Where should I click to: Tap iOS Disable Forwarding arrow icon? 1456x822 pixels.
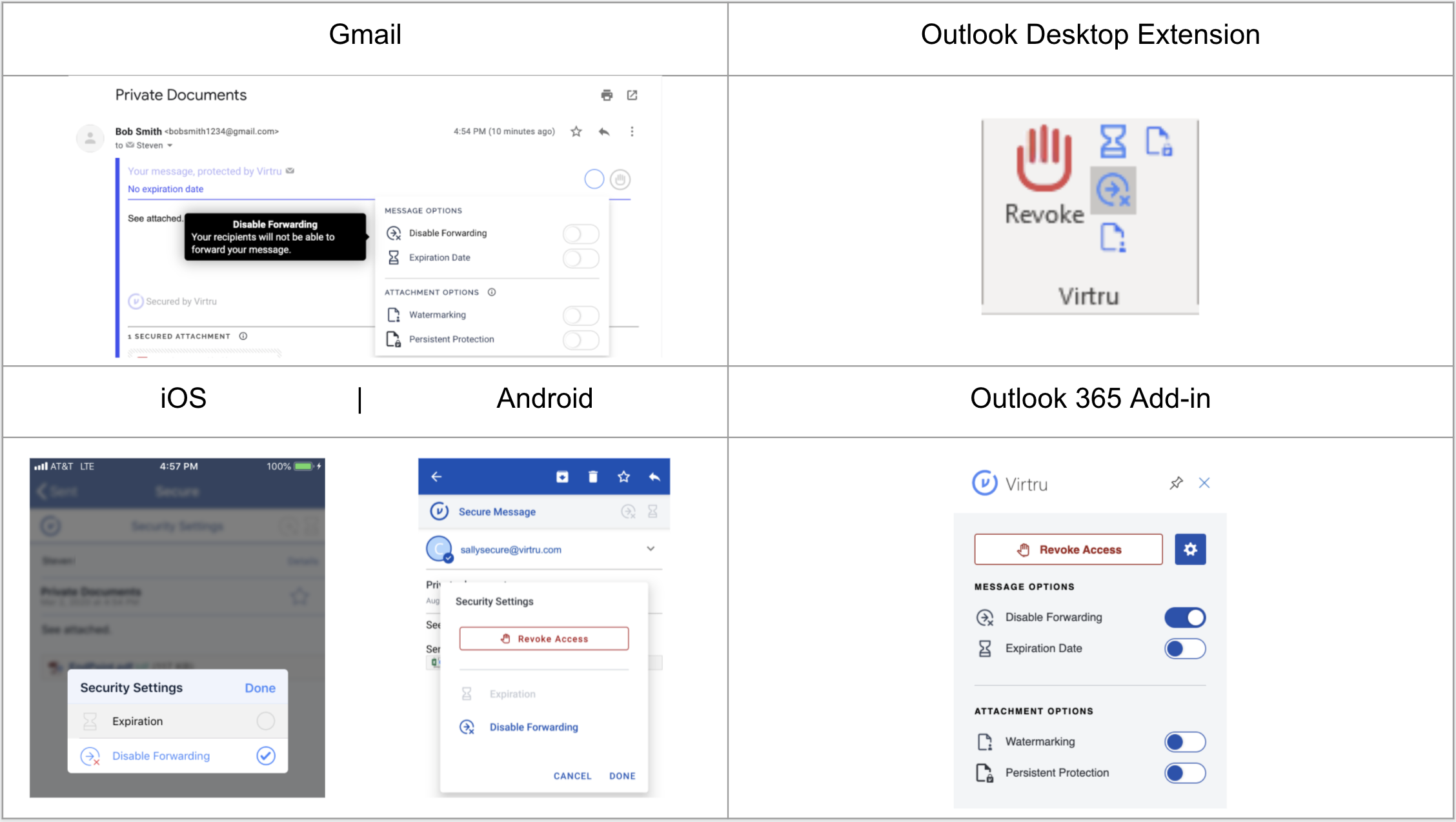click(x=90, y=756)
